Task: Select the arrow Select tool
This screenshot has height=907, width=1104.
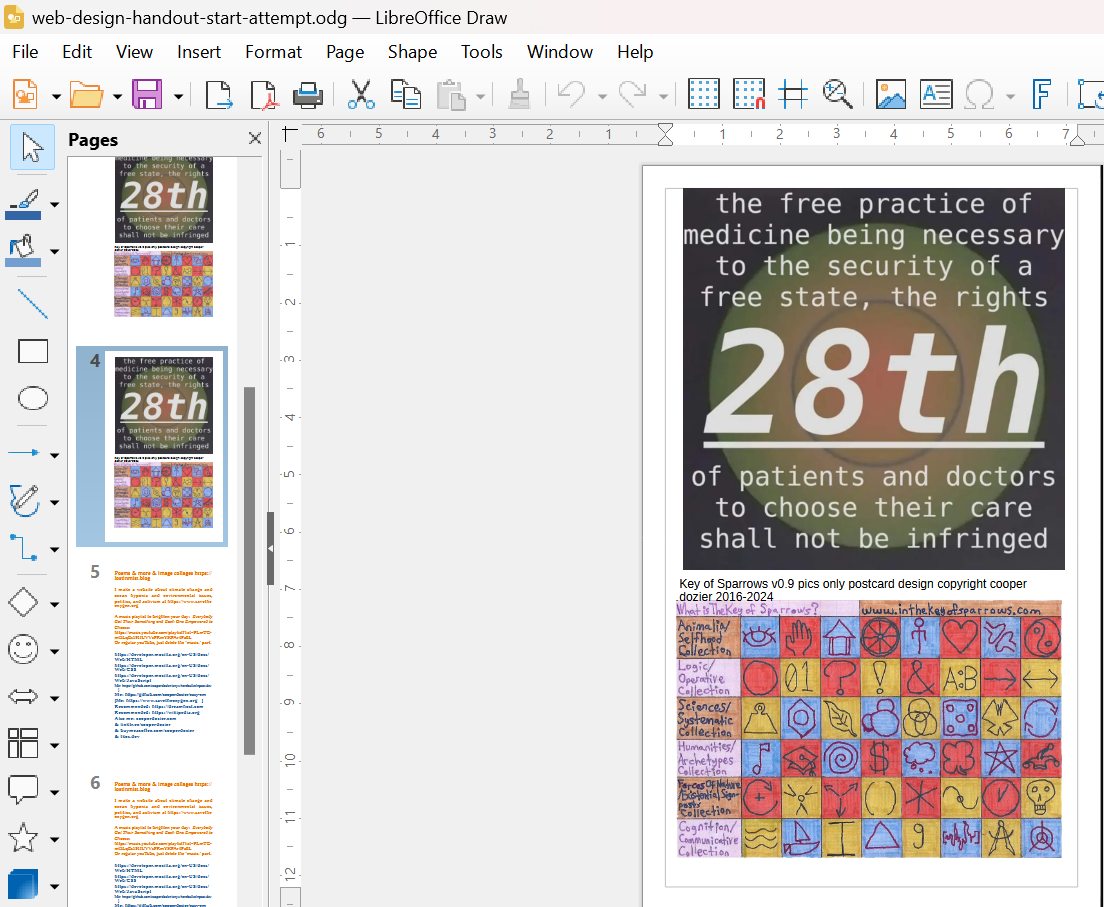Action: tap(32, 147)
